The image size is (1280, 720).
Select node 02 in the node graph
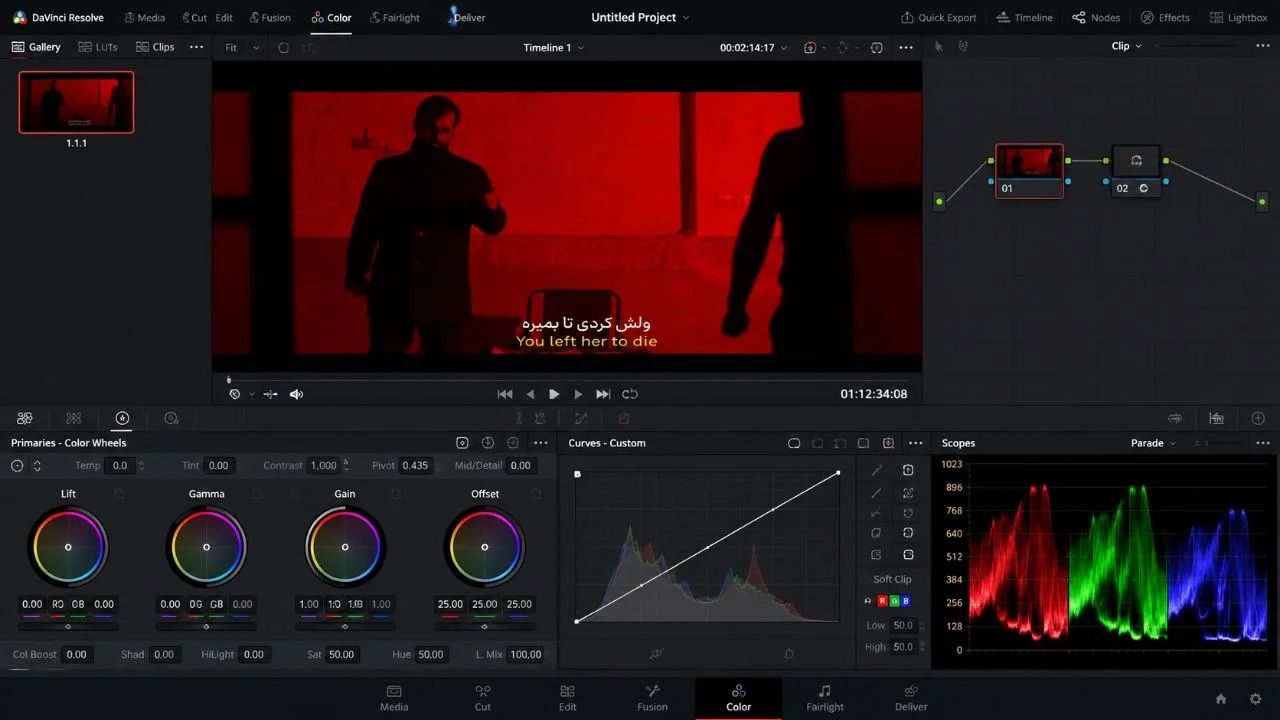coord(1136,171)
